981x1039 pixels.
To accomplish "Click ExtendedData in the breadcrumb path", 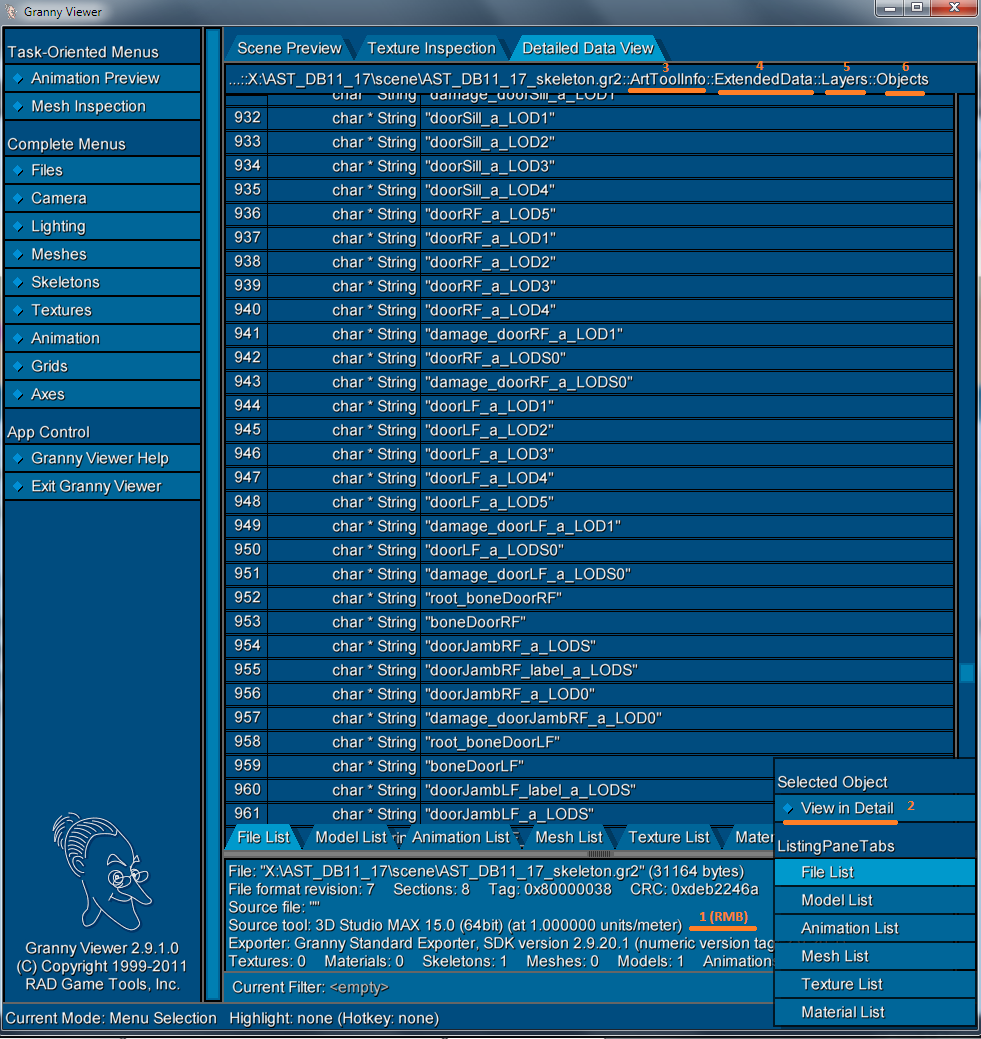I will (765, 79).
